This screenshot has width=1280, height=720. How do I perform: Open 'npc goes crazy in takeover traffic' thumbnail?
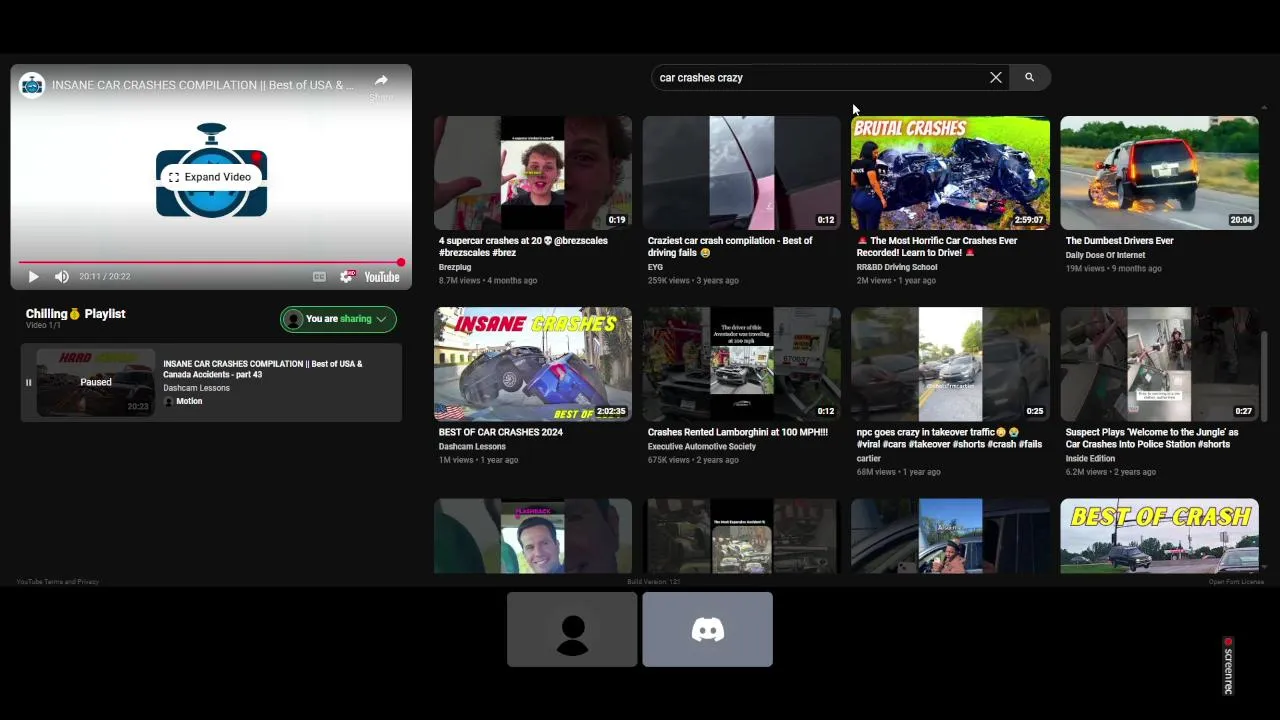[951, 364]
